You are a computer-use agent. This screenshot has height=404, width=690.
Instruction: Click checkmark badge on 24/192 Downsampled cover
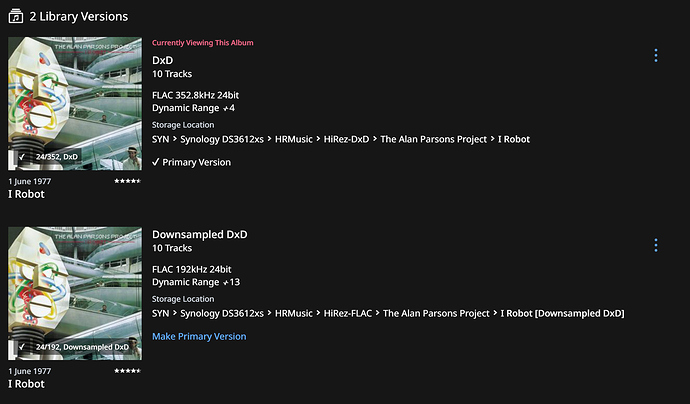[22, 347]
